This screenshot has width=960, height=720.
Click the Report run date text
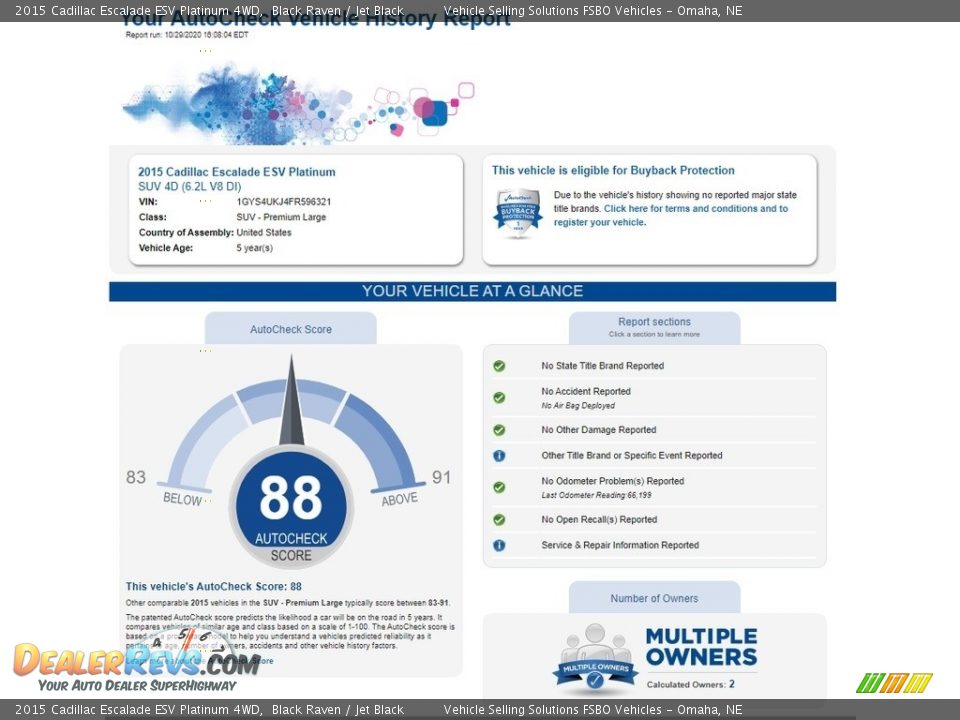tap(187, 35)
